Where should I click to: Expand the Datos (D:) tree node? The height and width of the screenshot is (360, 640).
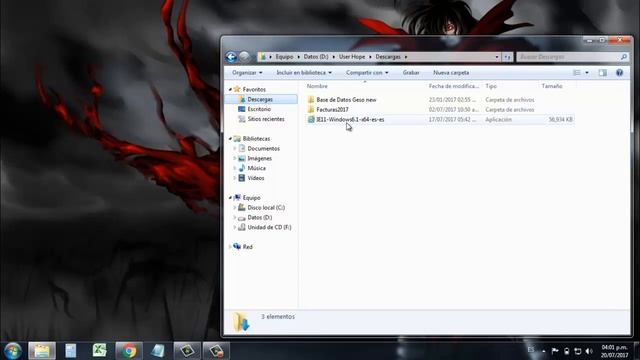point(235,218)
